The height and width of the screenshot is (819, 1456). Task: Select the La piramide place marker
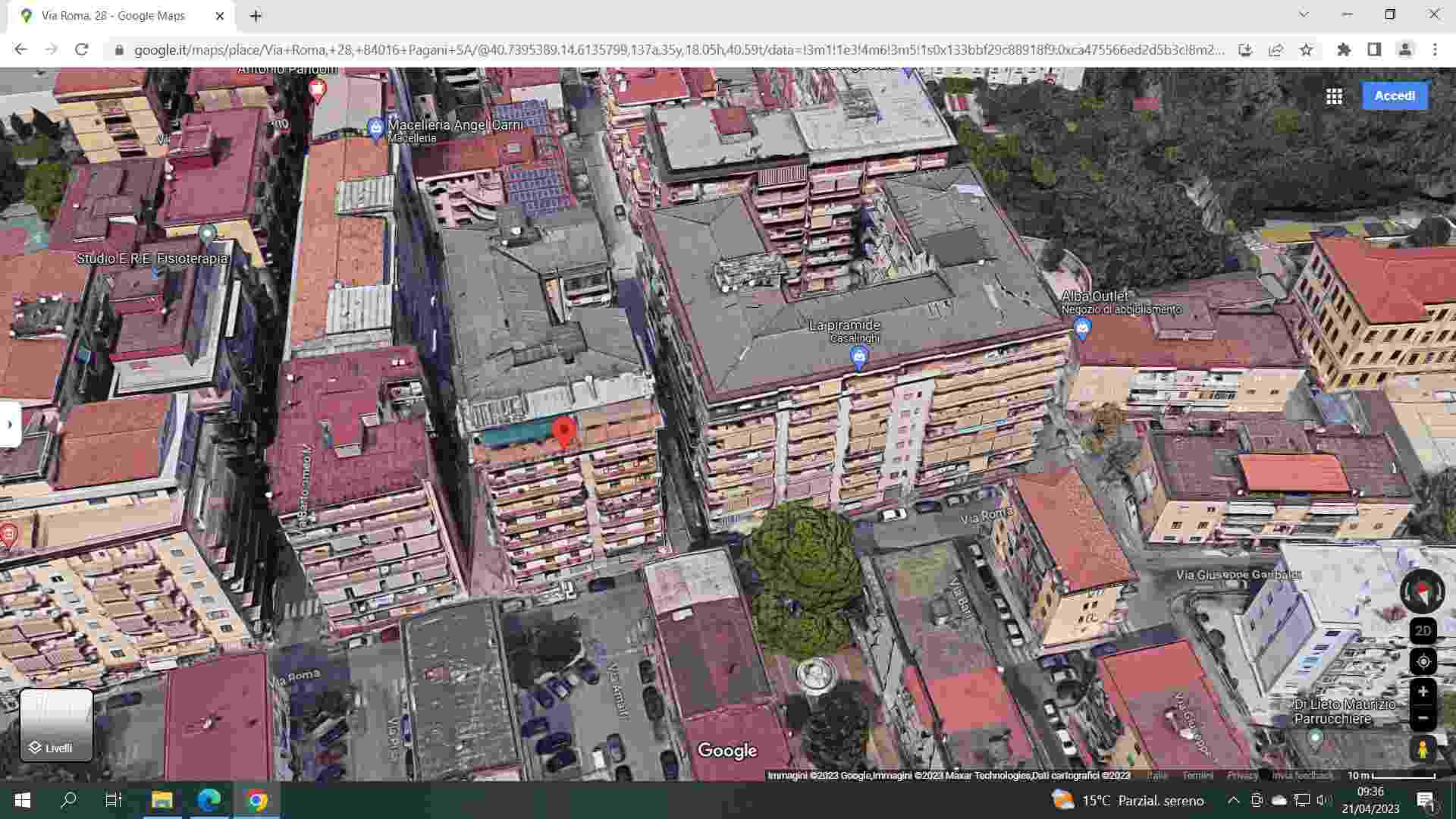point(858,356)
